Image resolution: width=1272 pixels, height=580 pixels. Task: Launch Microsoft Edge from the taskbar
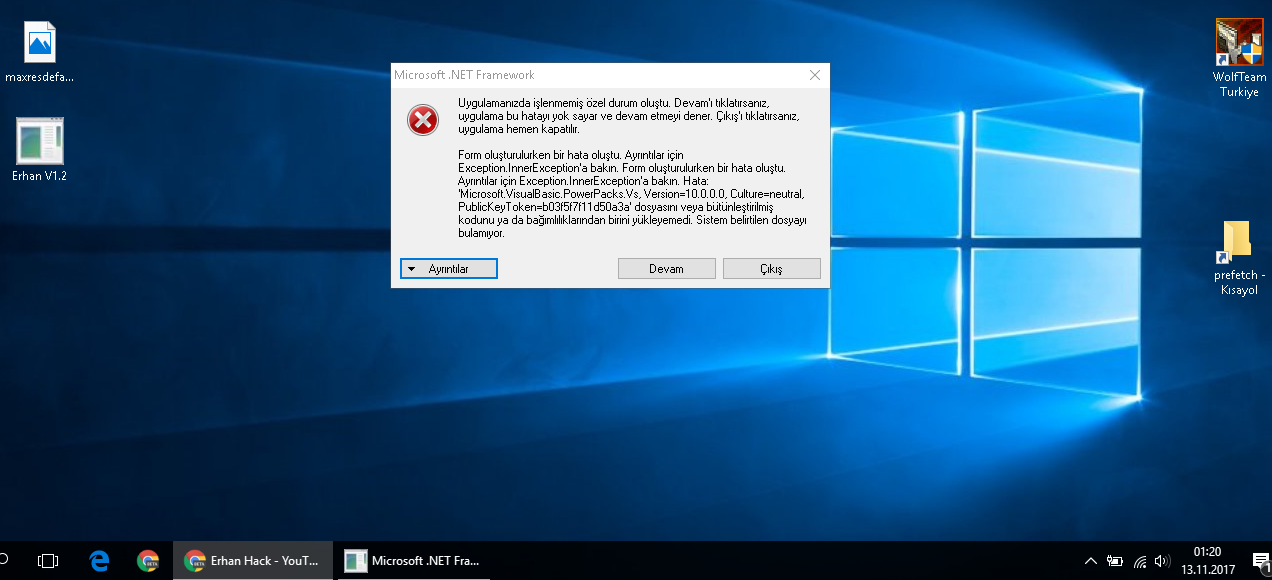99,561
